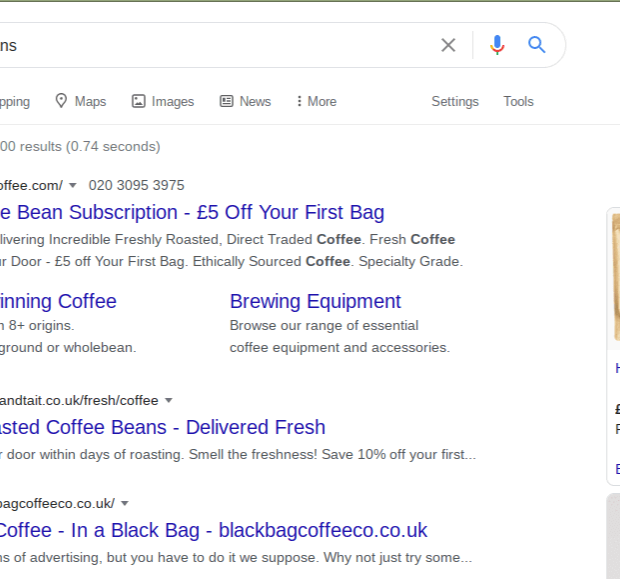Click the microphone voice search icon
The height and width of the screenshot is (579, 620).
pyautogui.click(x=497, y=45)
